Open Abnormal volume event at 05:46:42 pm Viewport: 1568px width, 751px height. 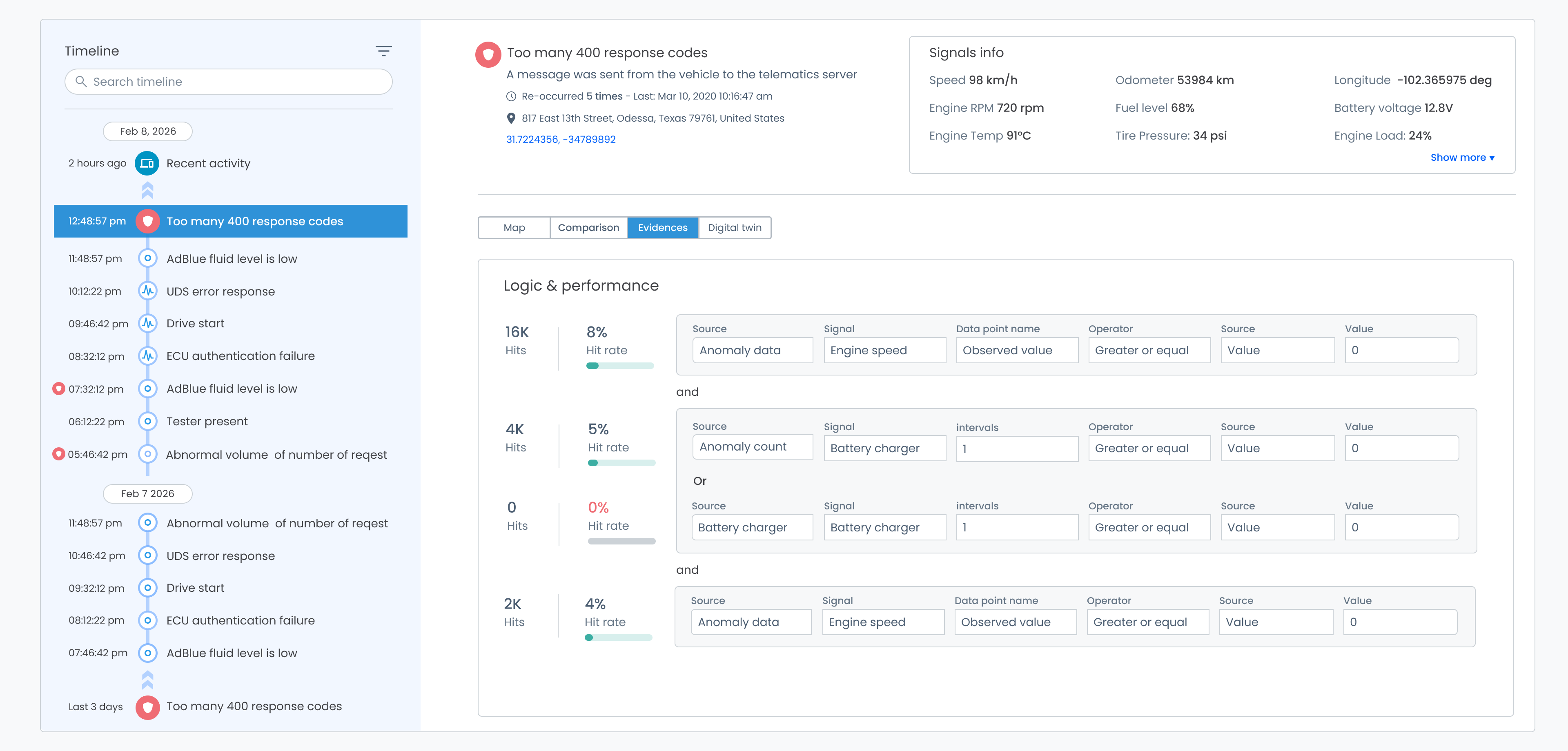pyautogui.click(x=276, y=455)
